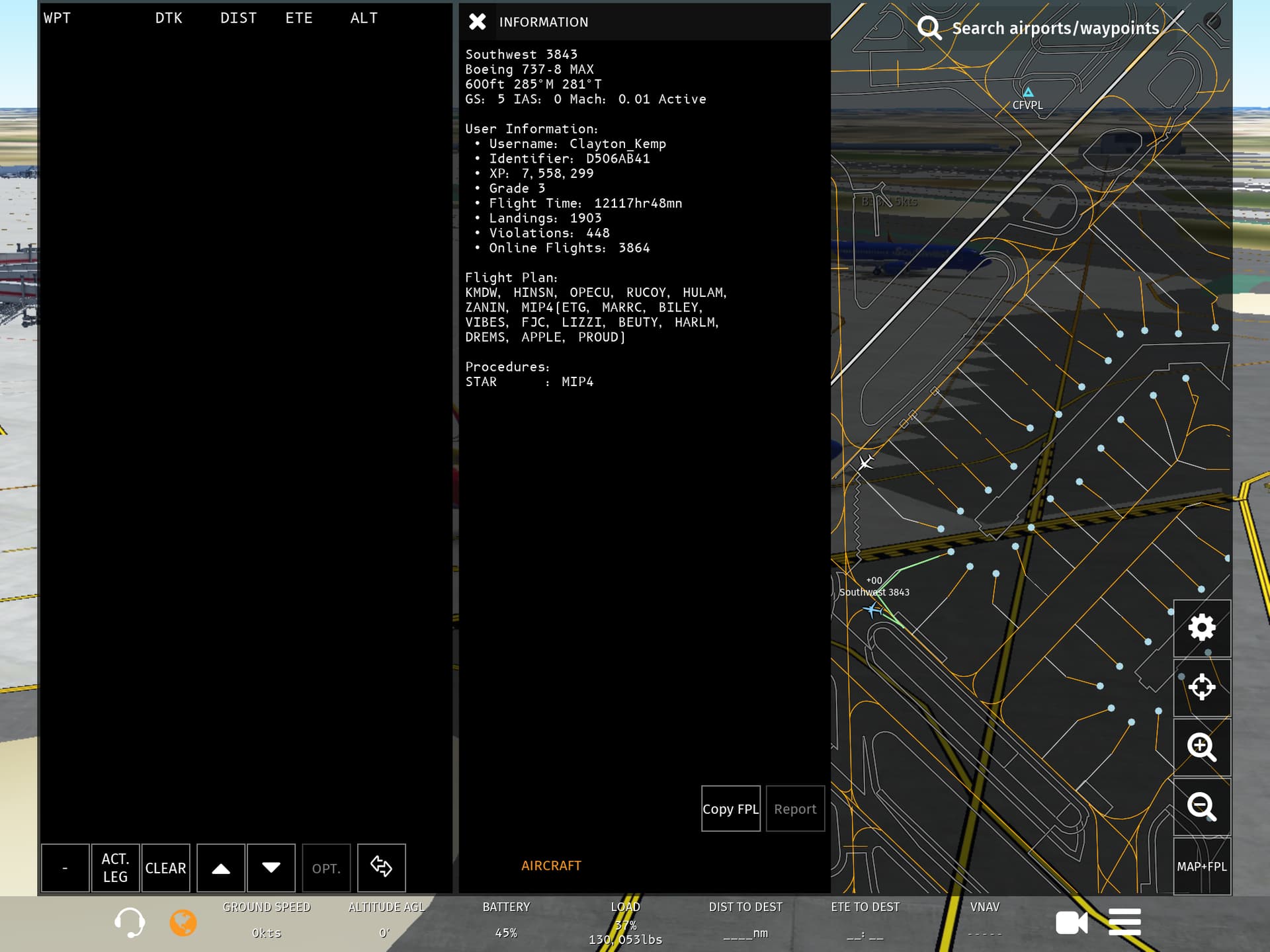Select the AIRCRAFT tab
1270x952 pixels.
[551, 865]
